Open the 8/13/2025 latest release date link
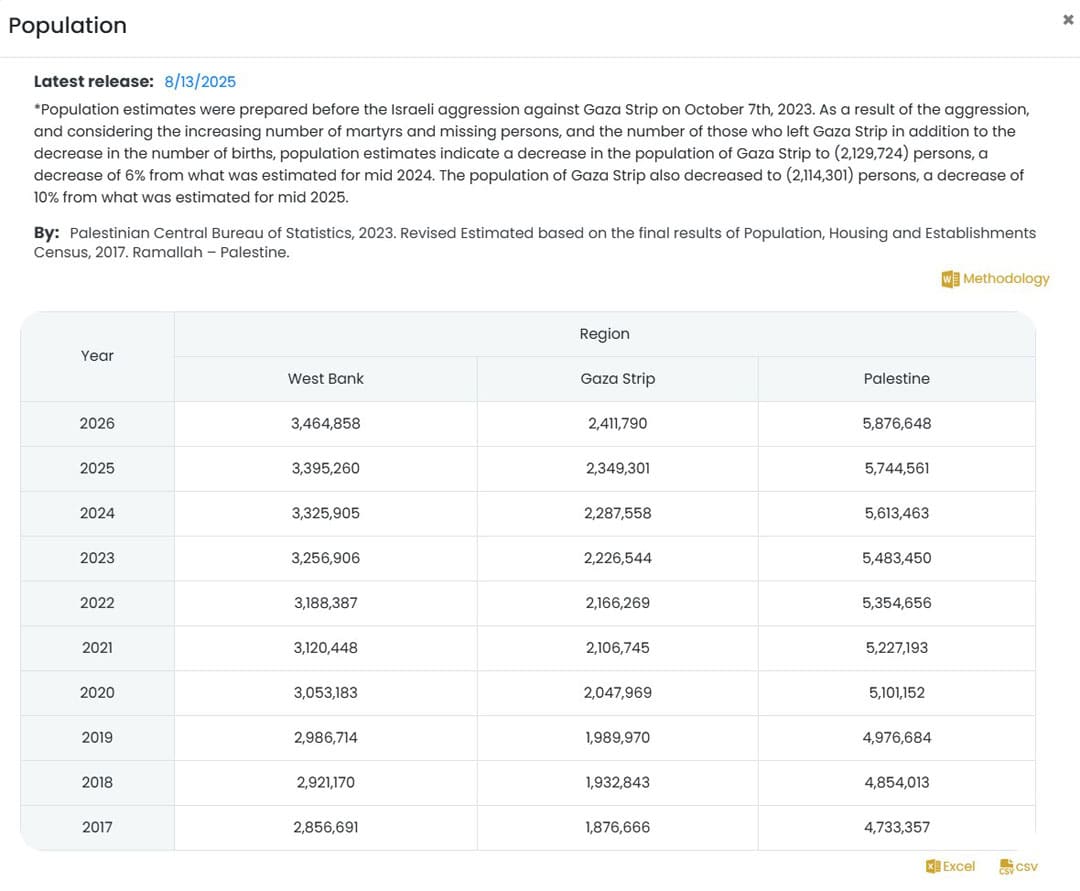 tap(200, 82)
